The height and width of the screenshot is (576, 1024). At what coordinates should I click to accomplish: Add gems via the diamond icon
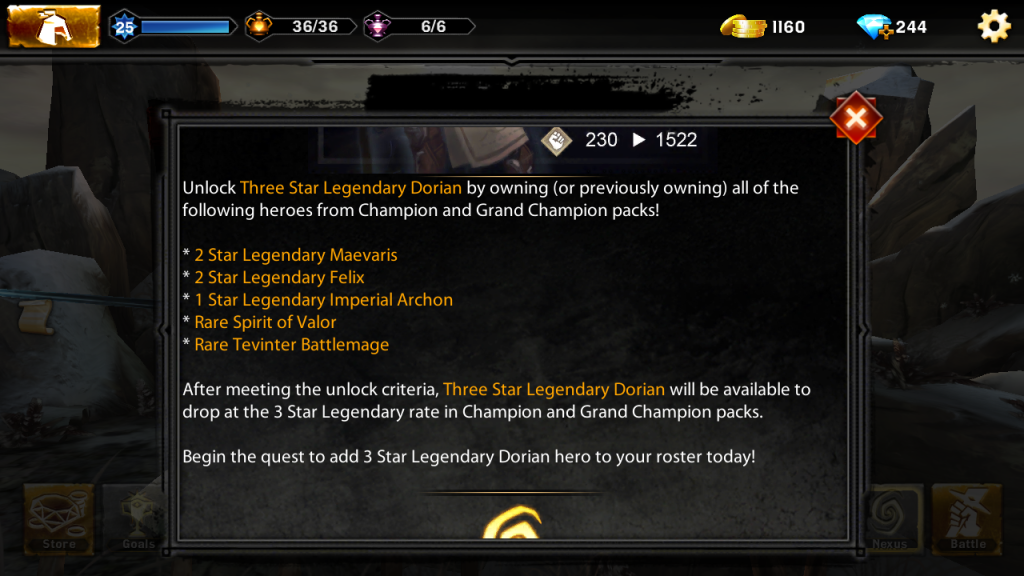(875, 27)
